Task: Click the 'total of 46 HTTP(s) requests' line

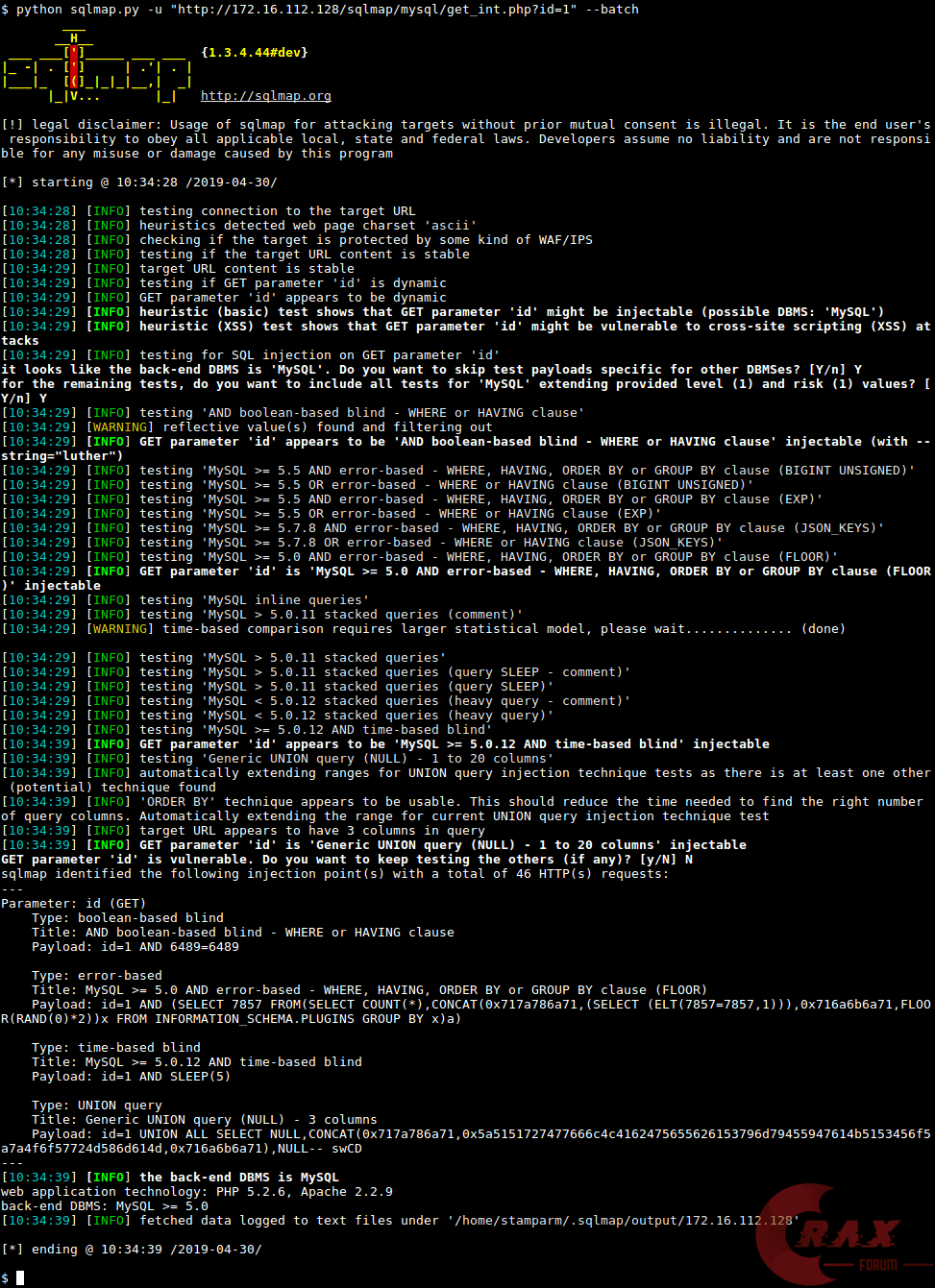Action: [x=335, y=874]
